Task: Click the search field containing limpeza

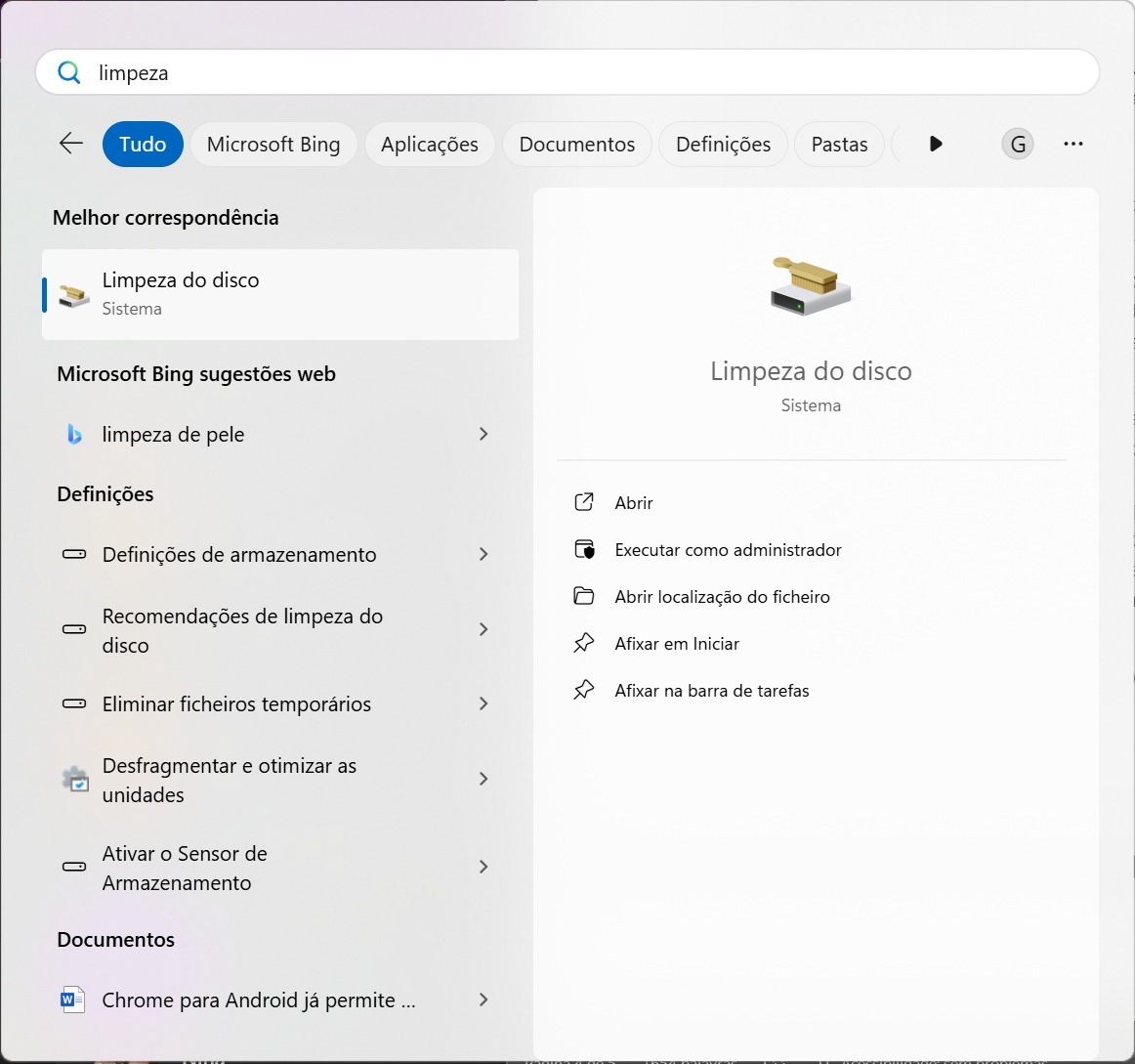Action: point(586,73)
